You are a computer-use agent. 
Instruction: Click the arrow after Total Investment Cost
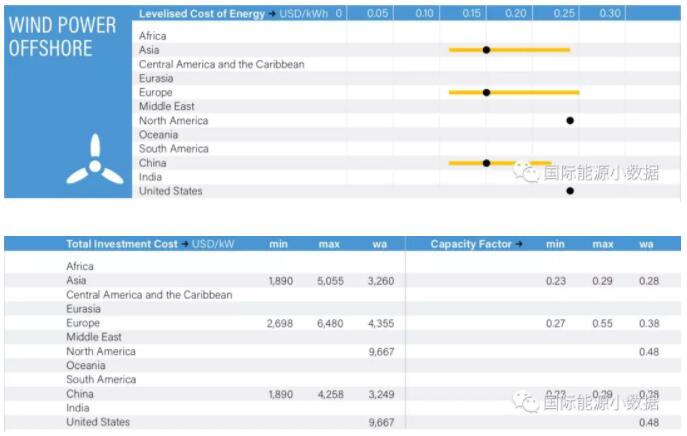185,244
